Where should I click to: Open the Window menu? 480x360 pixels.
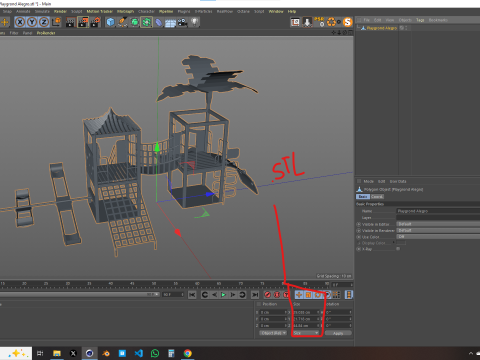276,11
